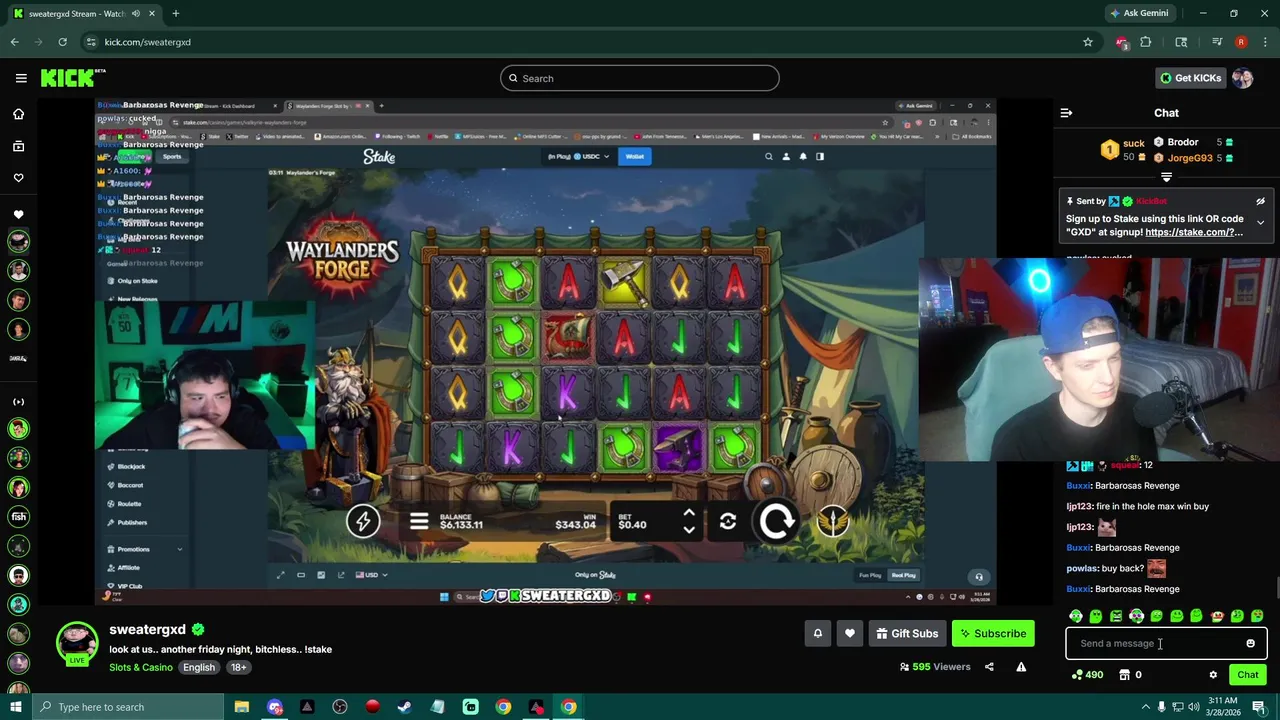Screen dimensions: 1280x720
Task: Open sweatergxd LIVE avatar below video
Action: click(77, 645)
